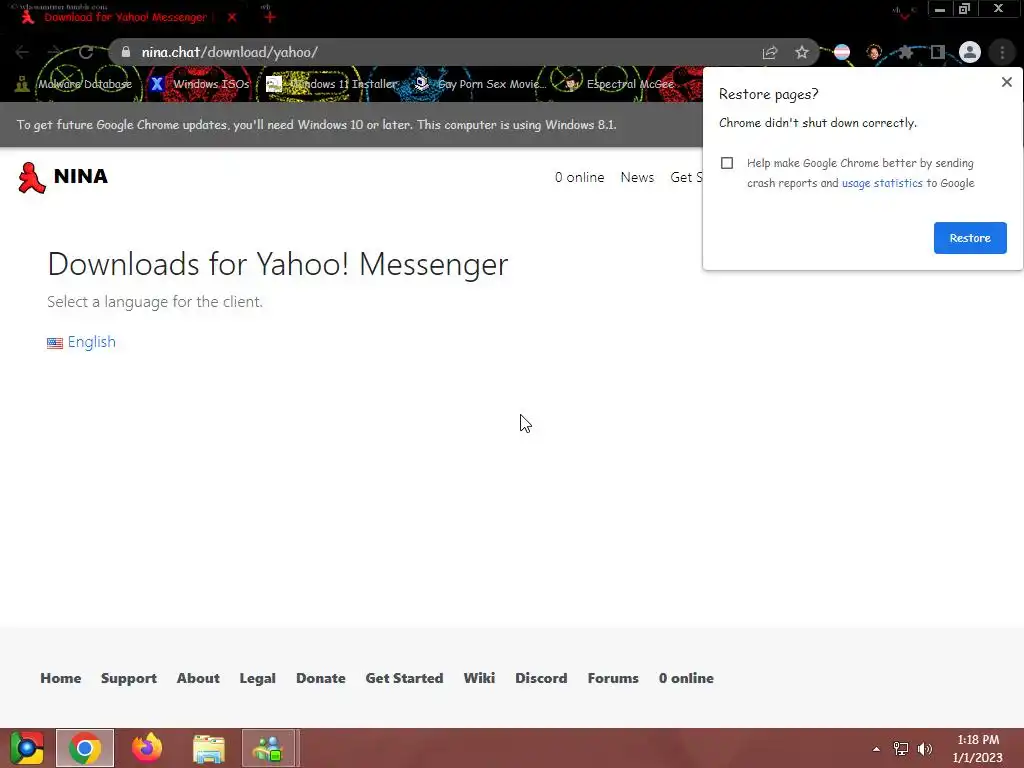Enable sending crash reports checkbox
The image size is (1024, 768).
[727, 163]
